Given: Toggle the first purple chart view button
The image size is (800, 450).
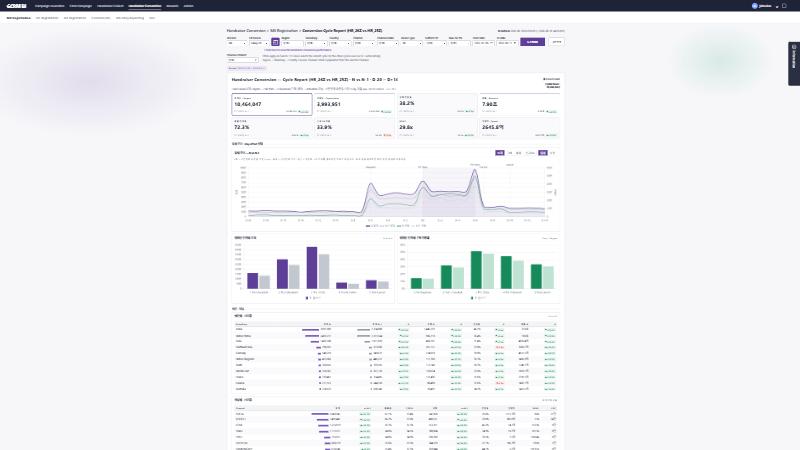Looking at the screenshot, I should (499, 153).
